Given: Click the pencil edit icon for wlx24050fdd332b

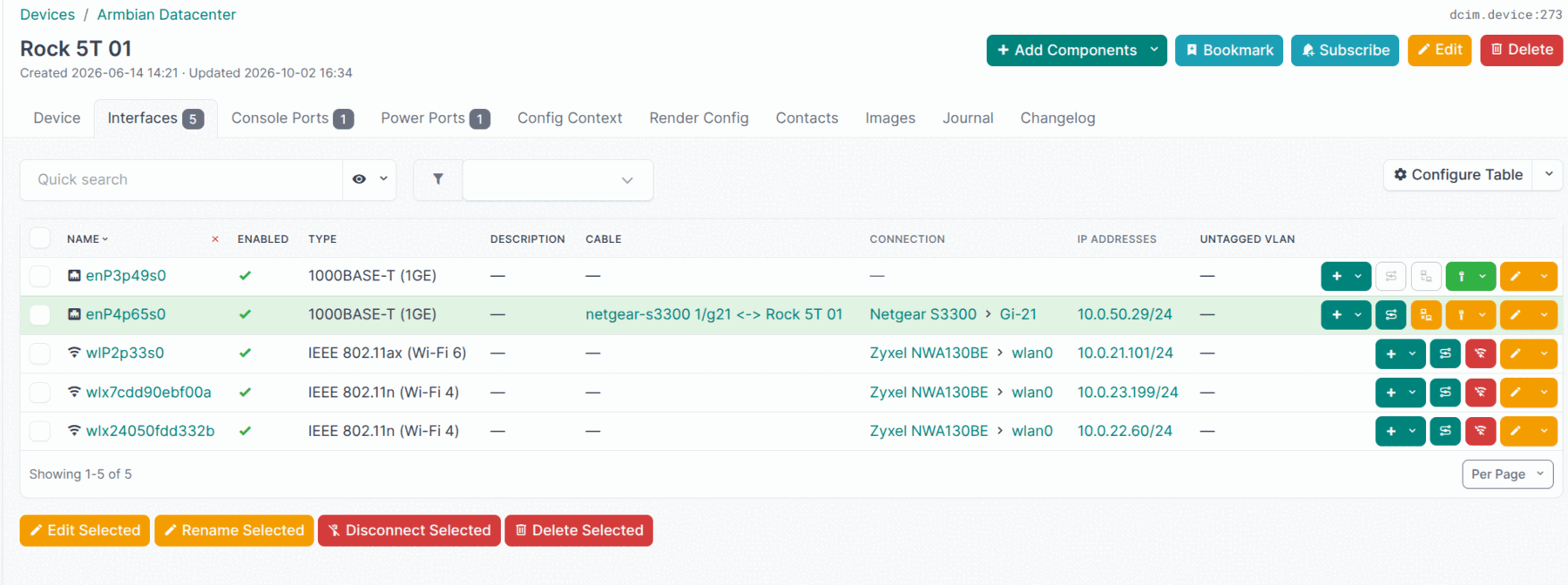Looking at the screenshot, I should [1516, 431].
